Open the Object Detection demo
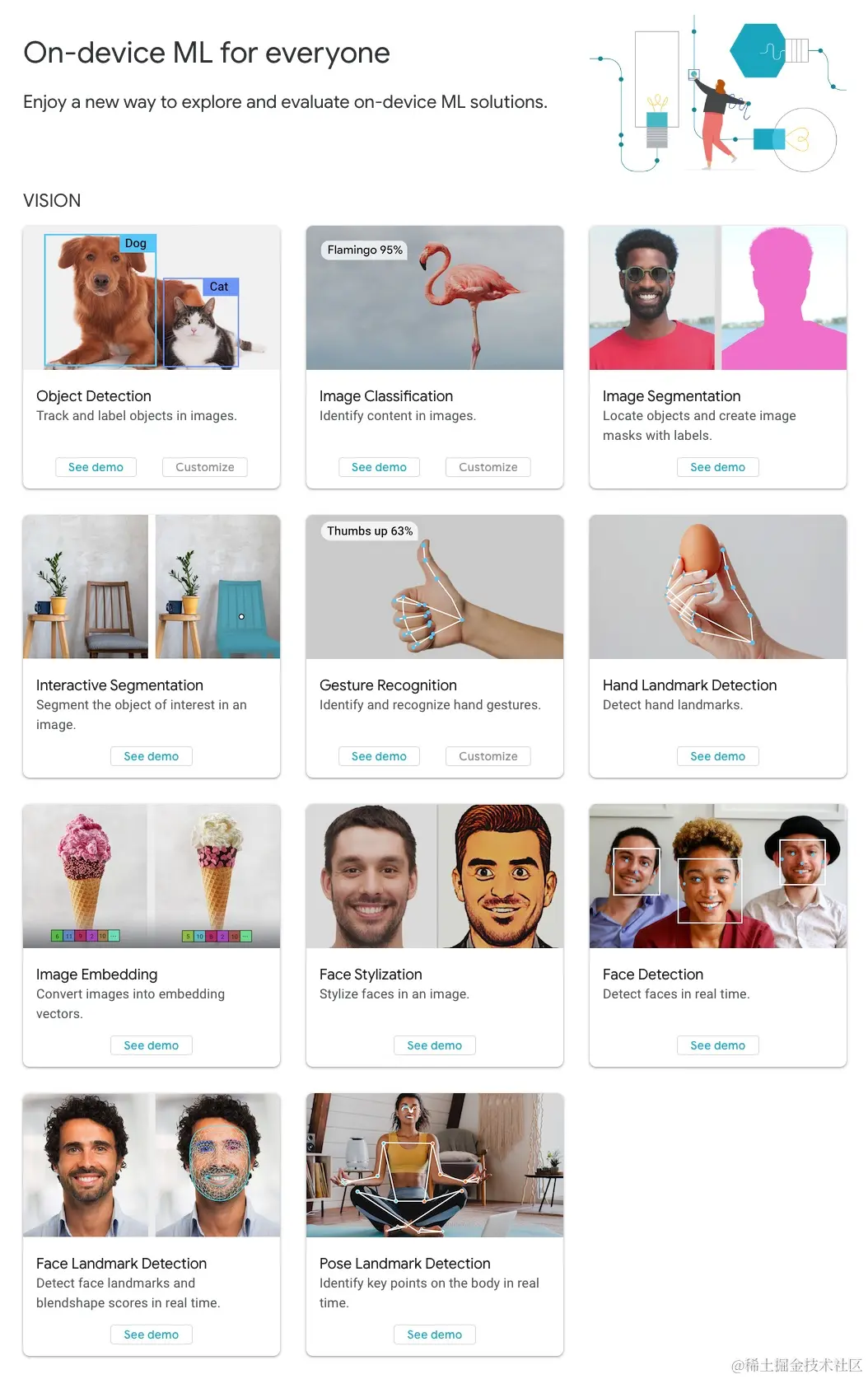Image resolution: width=868 pixels, height=1379 pixels. (96, 467)
